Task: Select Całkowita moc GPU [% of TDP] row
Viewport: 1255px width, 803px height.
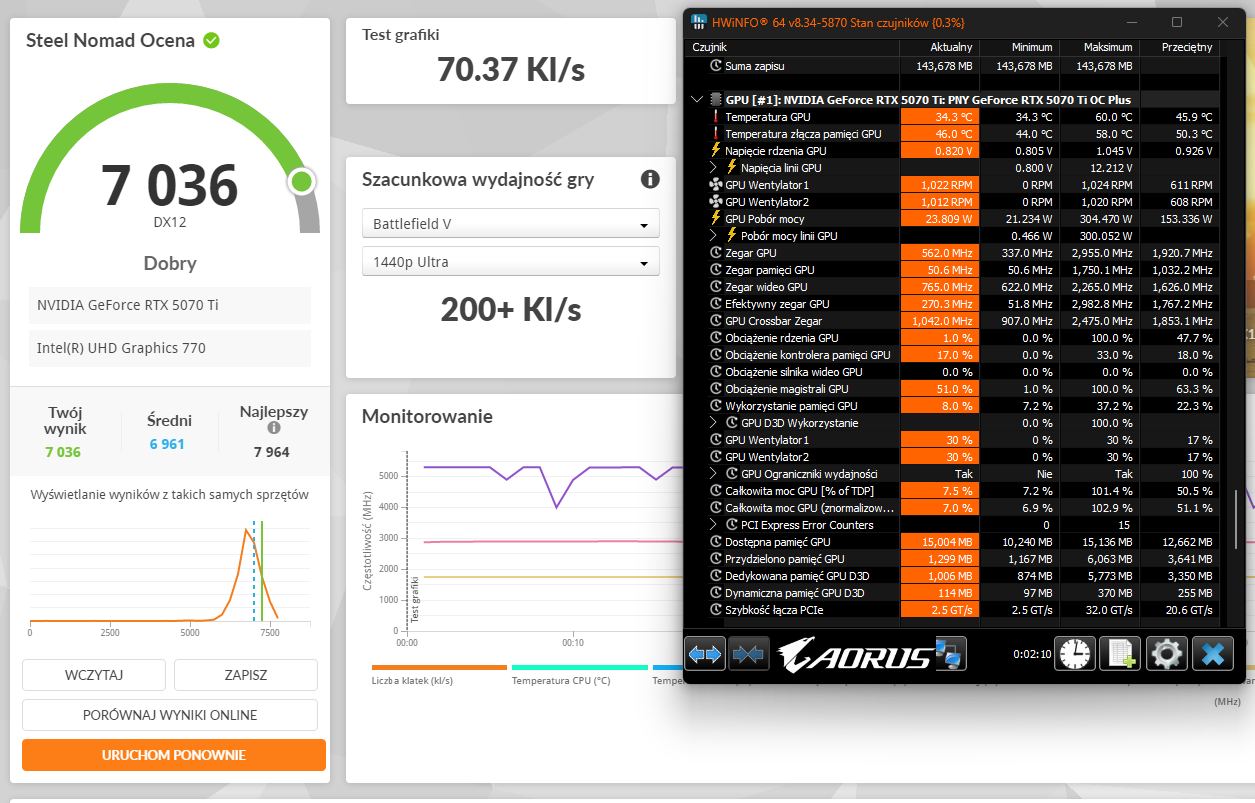Action: coord(954,491)
